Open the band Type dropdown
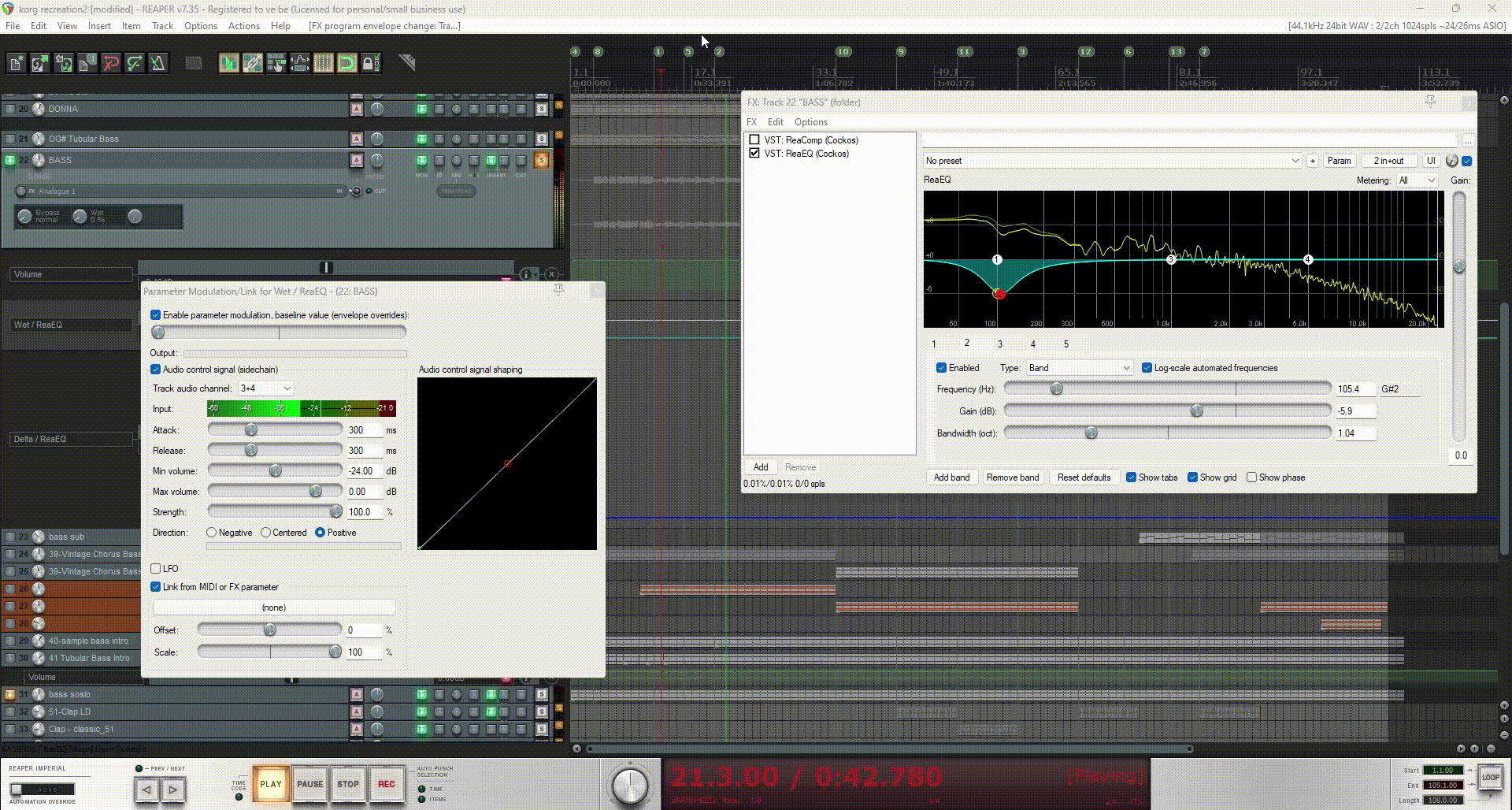This screenshot has height=810, width=1512. point(1080,368)
